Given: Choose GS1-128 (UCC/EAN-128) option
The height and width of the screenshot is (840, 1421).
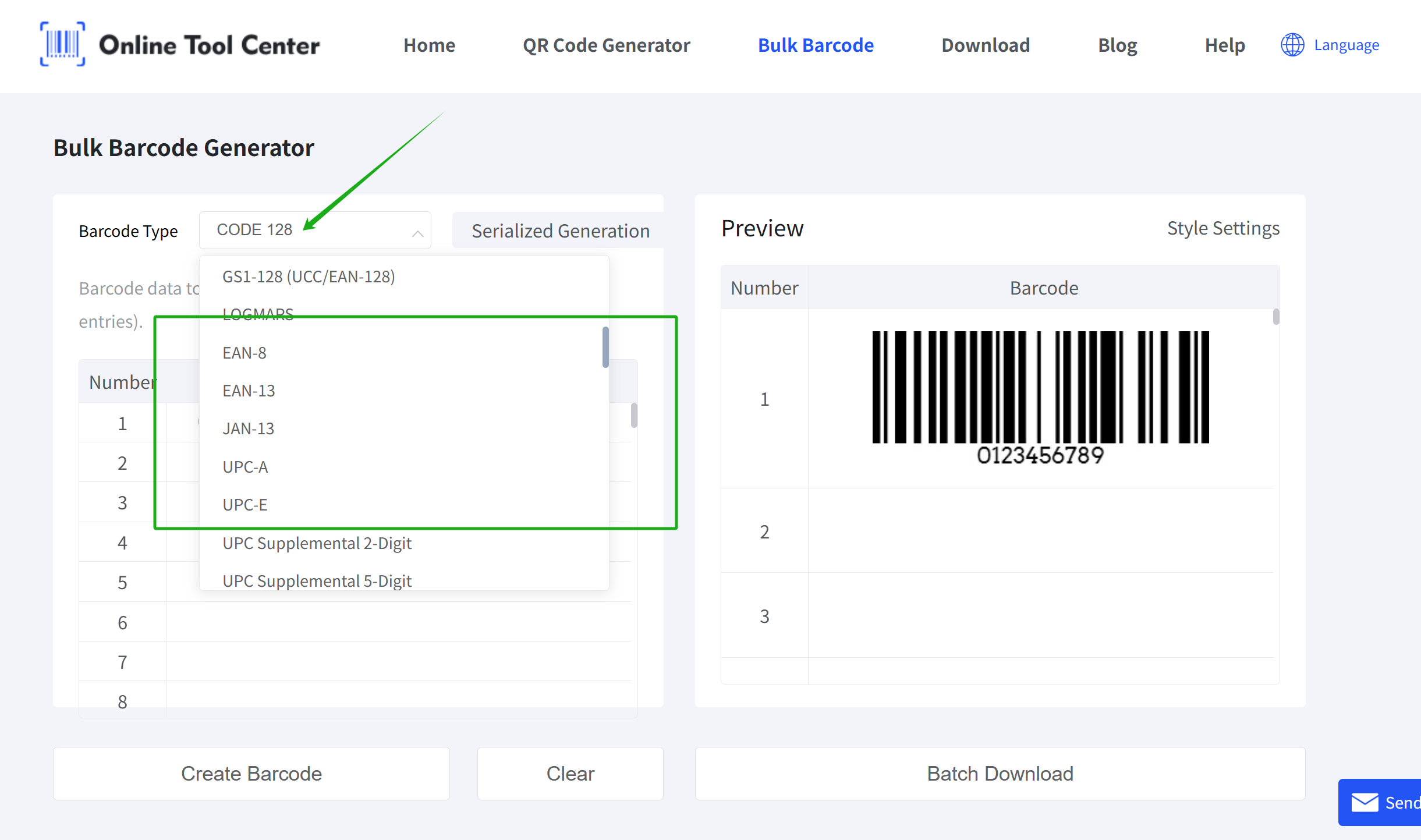Looking at the screenshot, I should click(309, 277).
